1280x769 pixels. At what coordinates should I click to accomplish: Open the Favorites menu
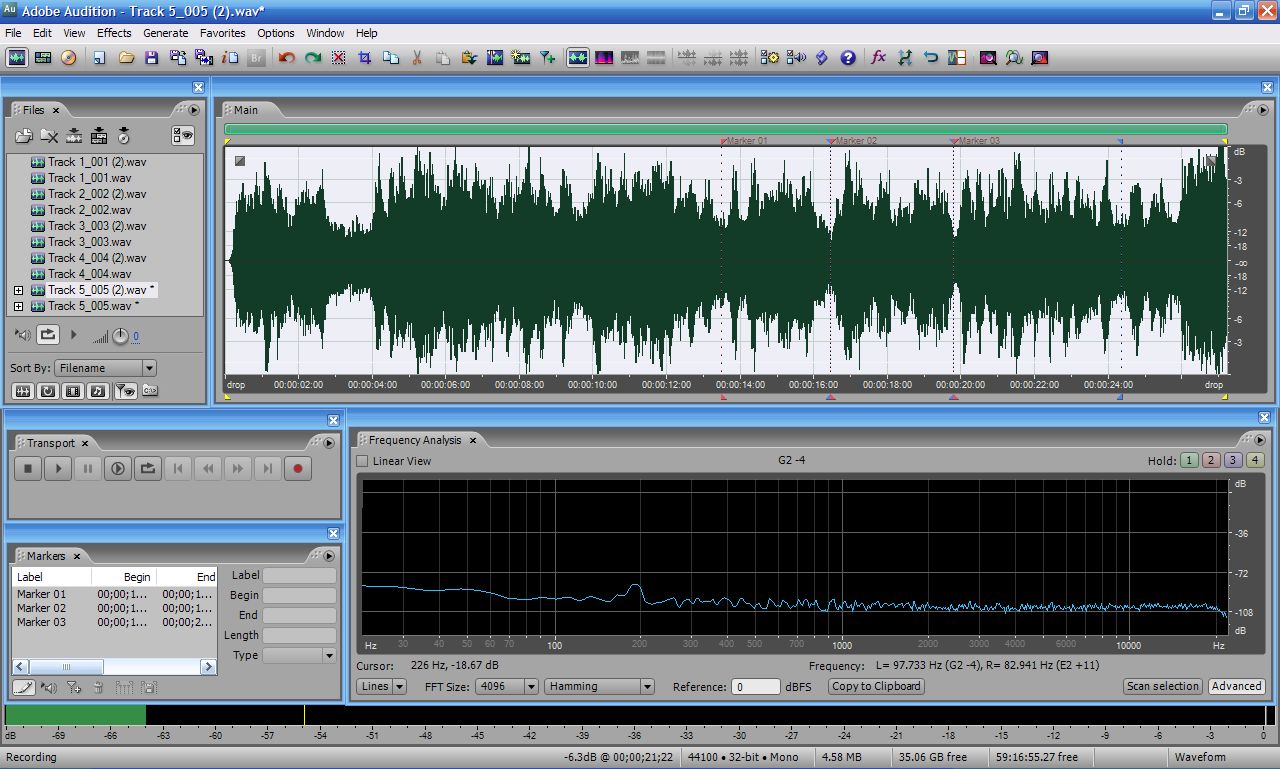(x=223, y=33)
